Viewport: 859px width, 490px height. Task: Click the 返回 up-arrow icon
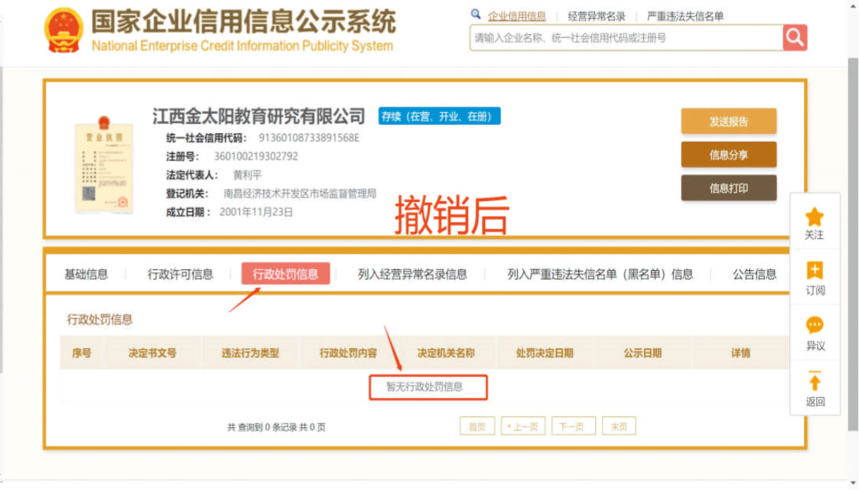coord(815,380)
